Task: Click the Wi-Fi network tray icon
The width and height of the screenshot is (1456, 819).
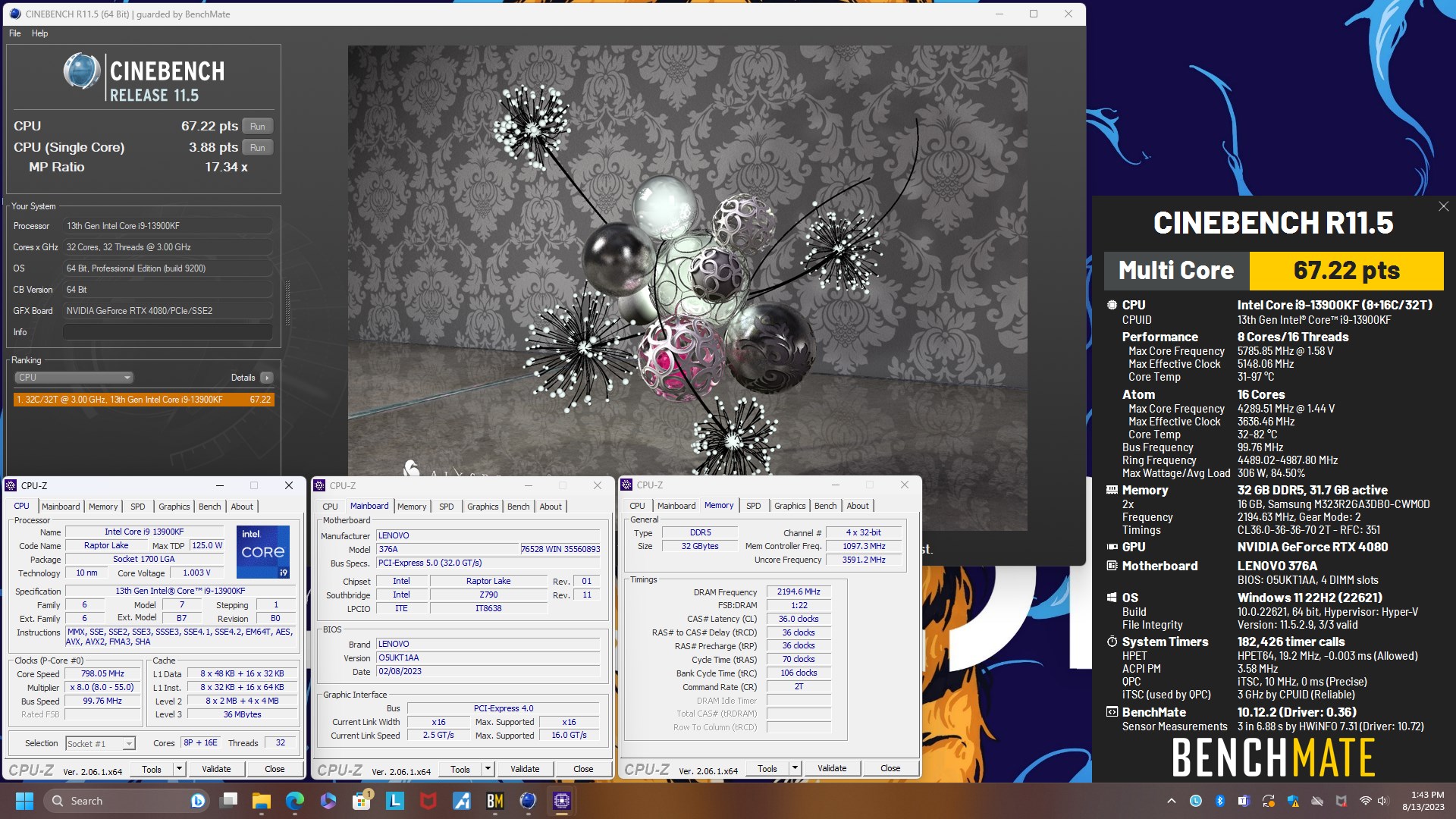Action: coord(1365,801)
